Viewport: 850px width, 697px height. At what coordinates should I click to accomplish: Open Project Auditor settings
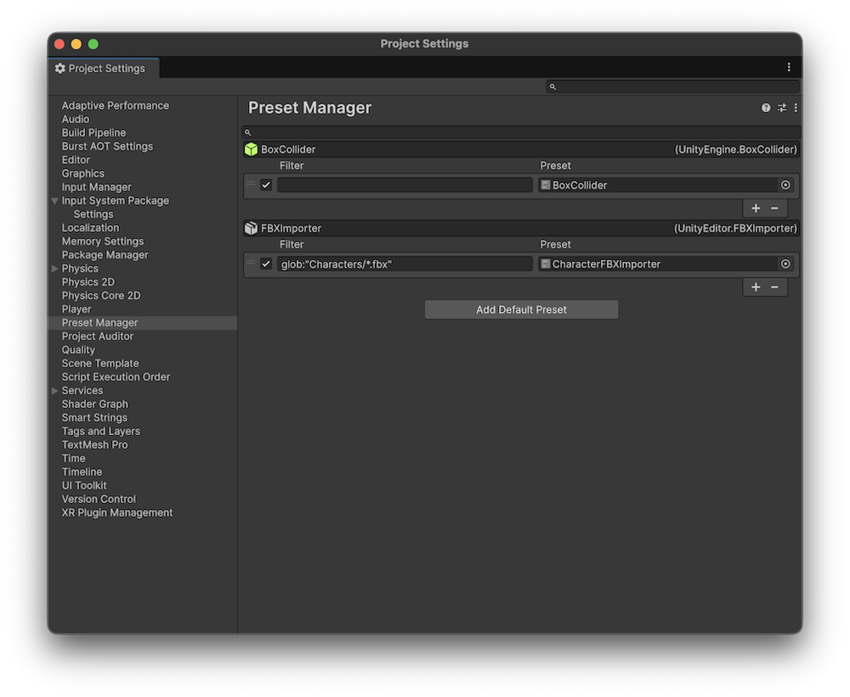tap(98, 337)
